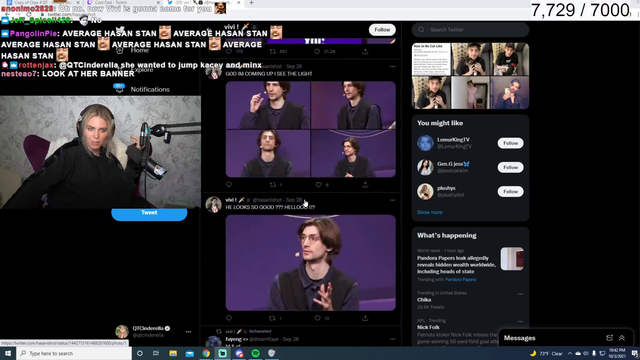This screenshot has width=640, height=360.
Task: Toggle system volume icon in tray
Action: tap(586, 353)
